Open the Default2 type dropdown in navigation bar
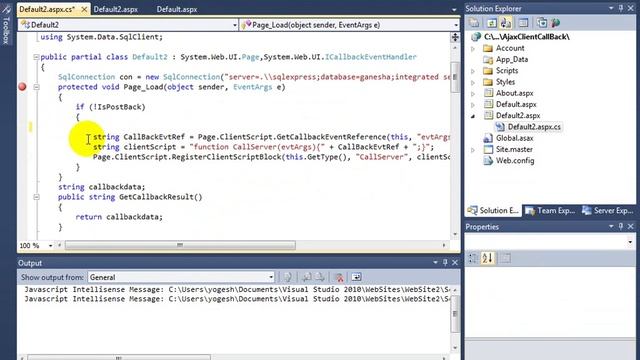Screen dimensions: 640x360 point(235,25)
